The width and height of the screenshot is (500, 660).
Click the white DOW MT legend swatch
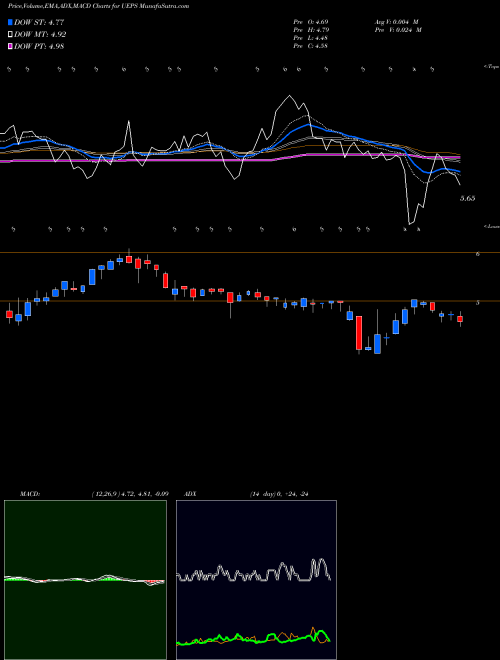tap(10, 35)
